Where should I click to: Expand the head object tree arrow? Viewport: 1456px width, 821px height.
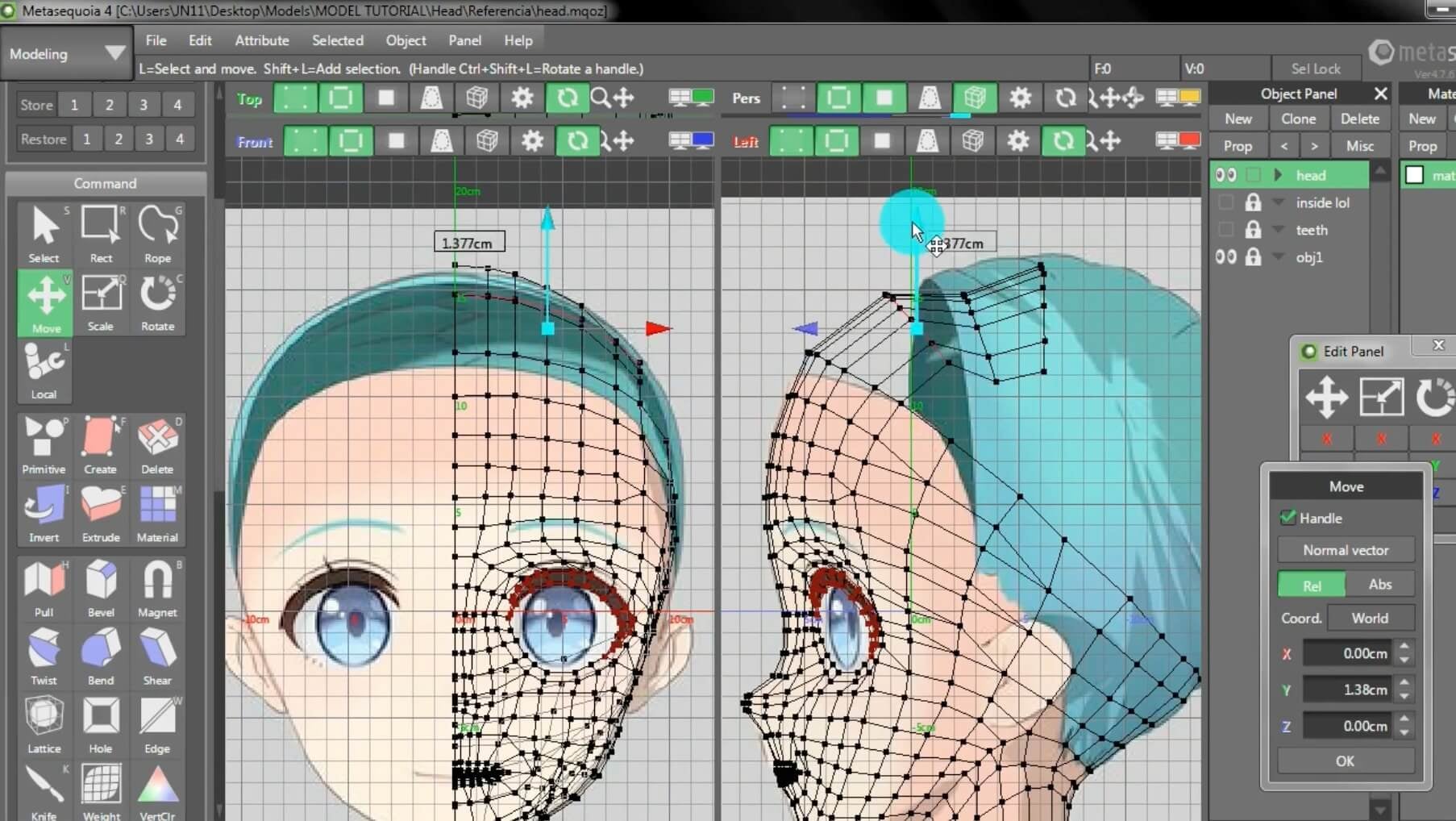pos(1279,175)
